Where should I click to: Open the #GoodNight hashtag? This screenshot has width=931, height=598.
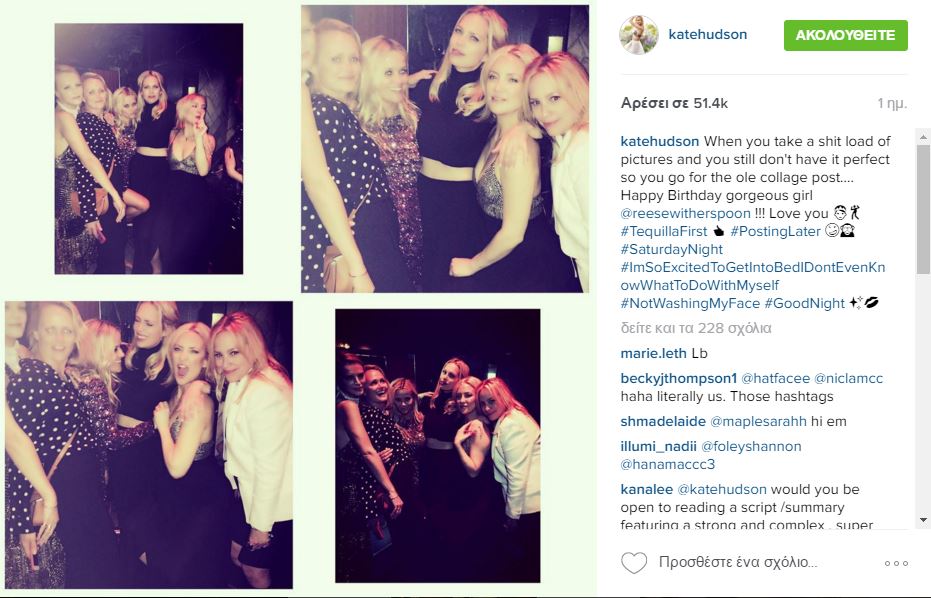click(805, 303)
